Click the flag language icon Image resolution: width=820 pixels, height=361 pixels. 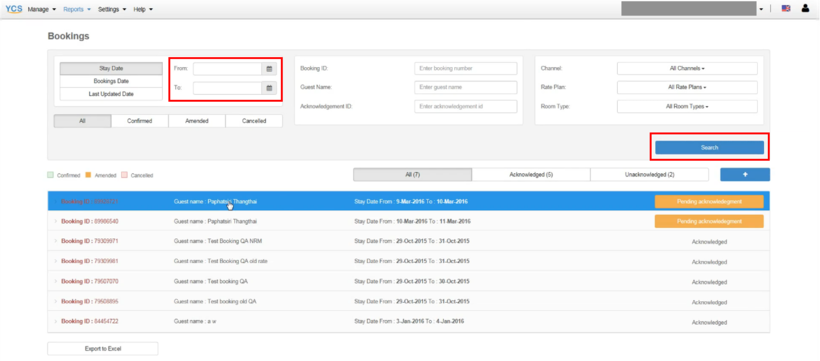pos(786,9)
